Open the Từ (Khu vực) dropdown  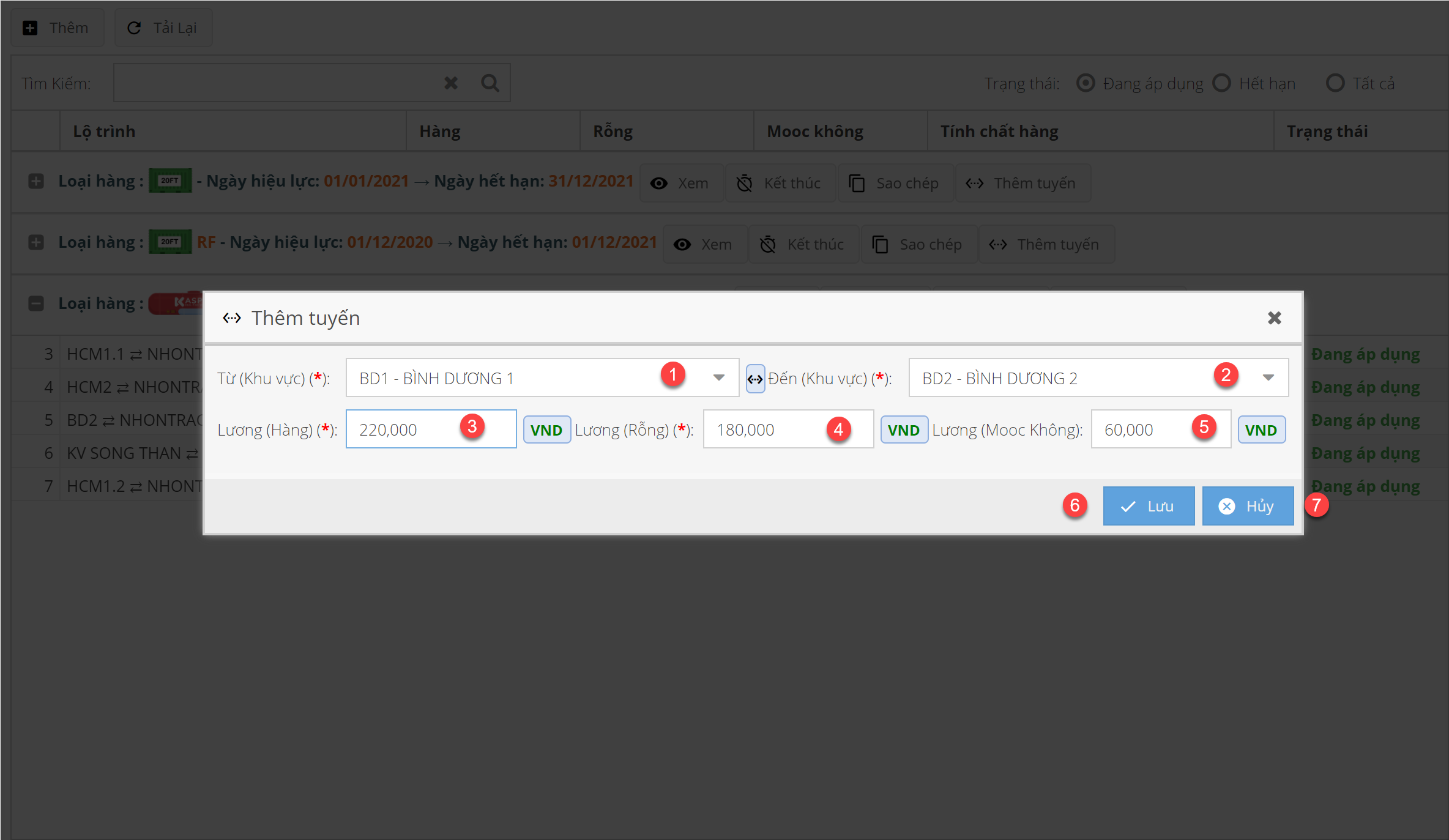point(718,378)
